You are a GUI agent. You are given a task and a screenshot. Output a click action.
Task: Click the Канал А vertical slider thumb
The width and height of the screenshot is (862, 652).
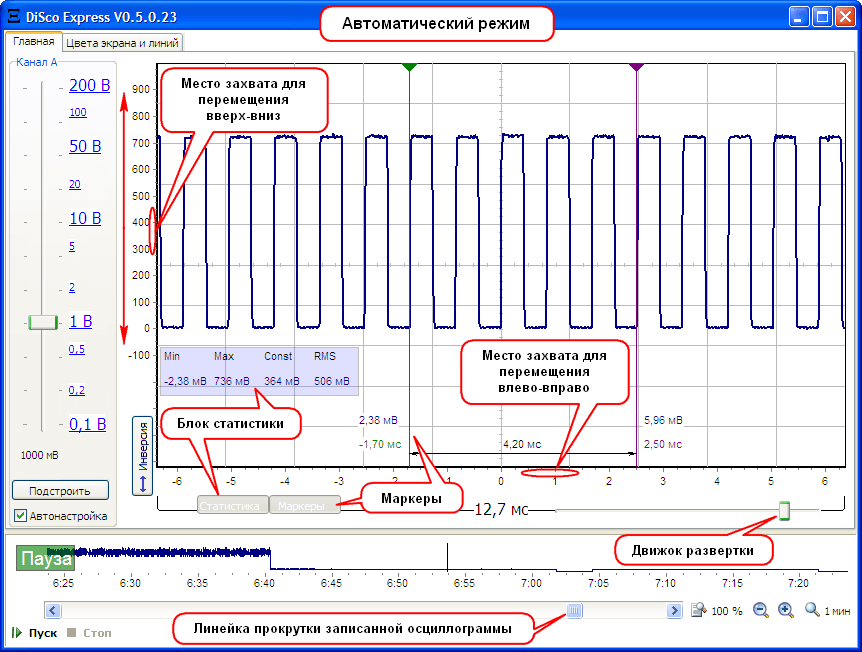point(43,322)
